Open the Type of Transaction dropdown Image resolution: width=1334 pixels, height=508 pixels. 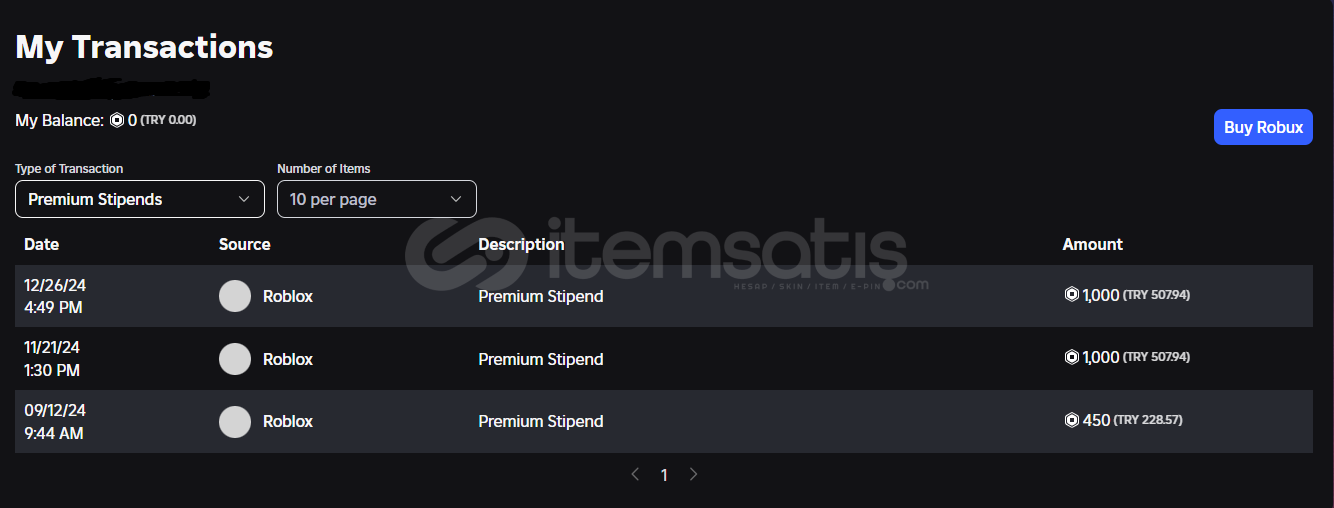(140, 199)
